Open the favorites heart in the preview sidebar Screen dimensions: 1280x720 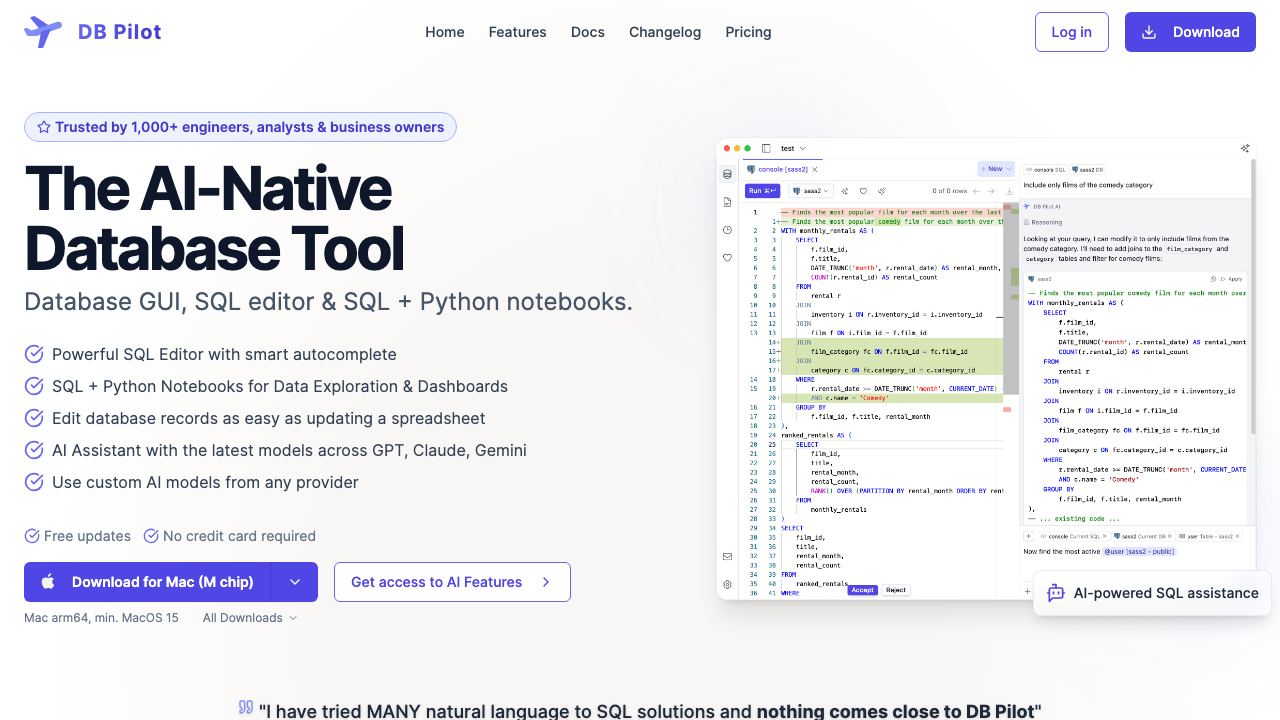(x=727, y=258)
